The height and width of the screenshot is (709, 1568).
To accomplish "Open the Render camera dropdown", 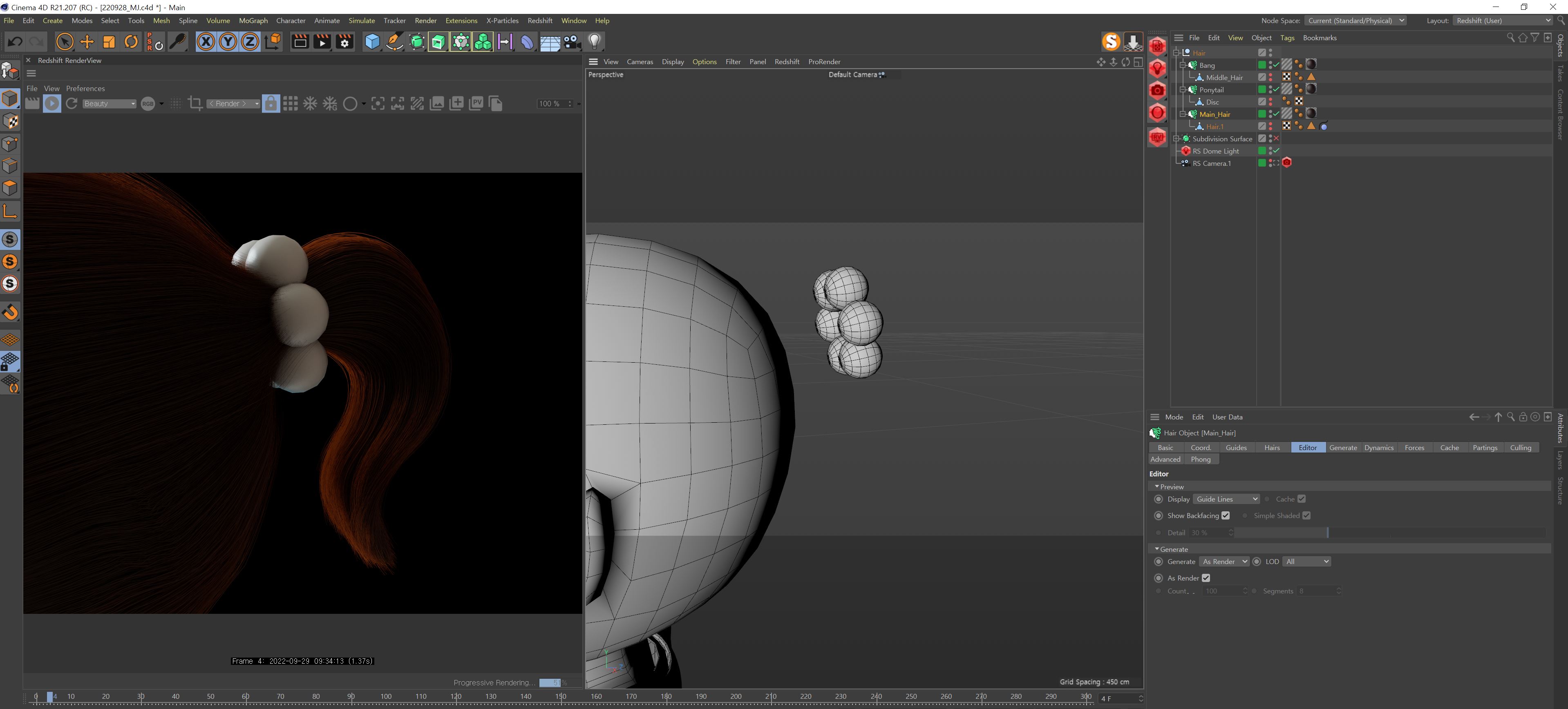I will [234, 103].
